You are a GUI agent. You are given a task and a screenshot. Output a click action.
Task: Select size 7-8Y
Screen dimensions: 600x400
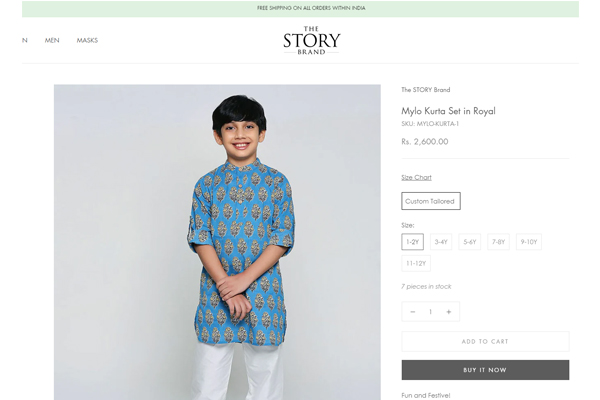tap(498, 242)
